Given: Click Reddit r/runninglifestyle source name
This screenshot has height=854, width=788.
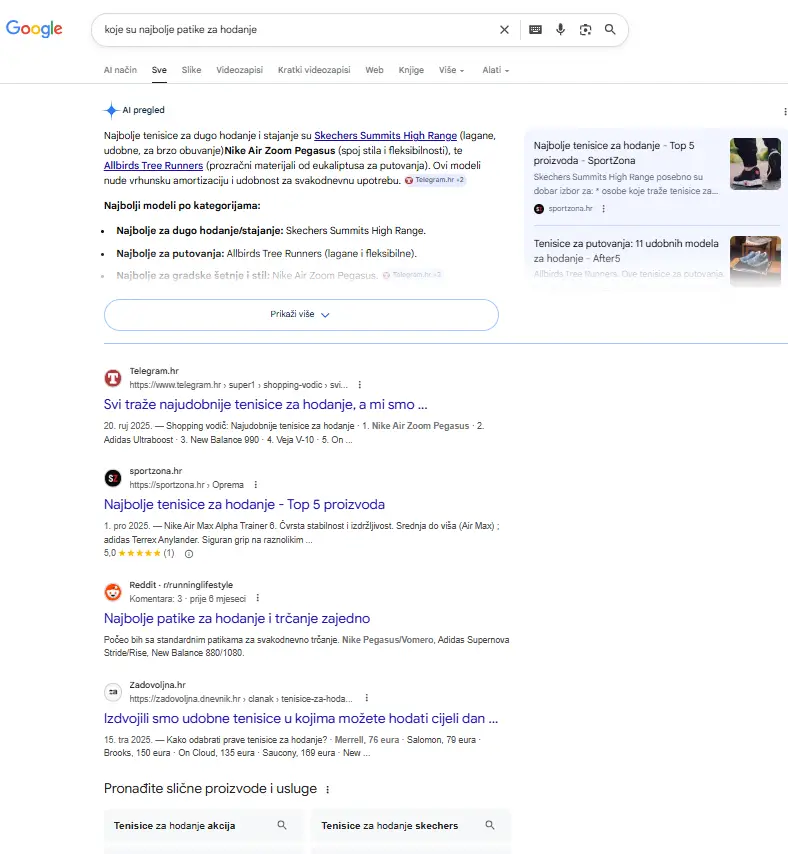Looking at the screenshot, I should point(181,585).
